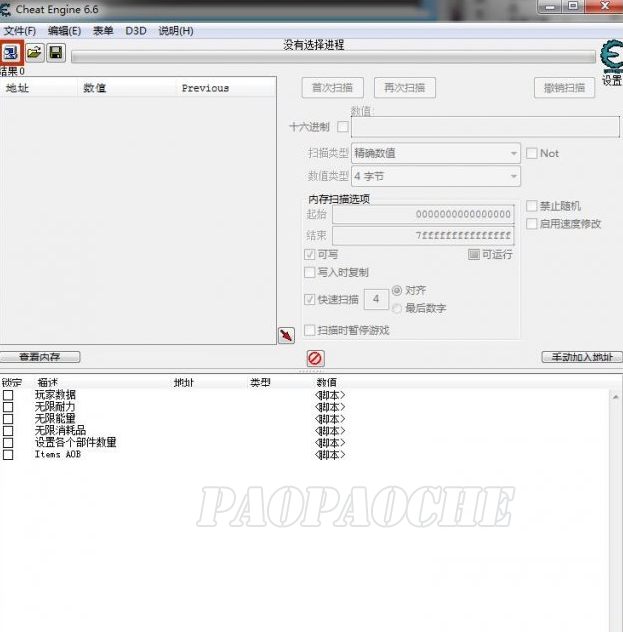Select the 无限能量 table entry
Viewport: 623px width, 632px height.
tap(55, 419)
